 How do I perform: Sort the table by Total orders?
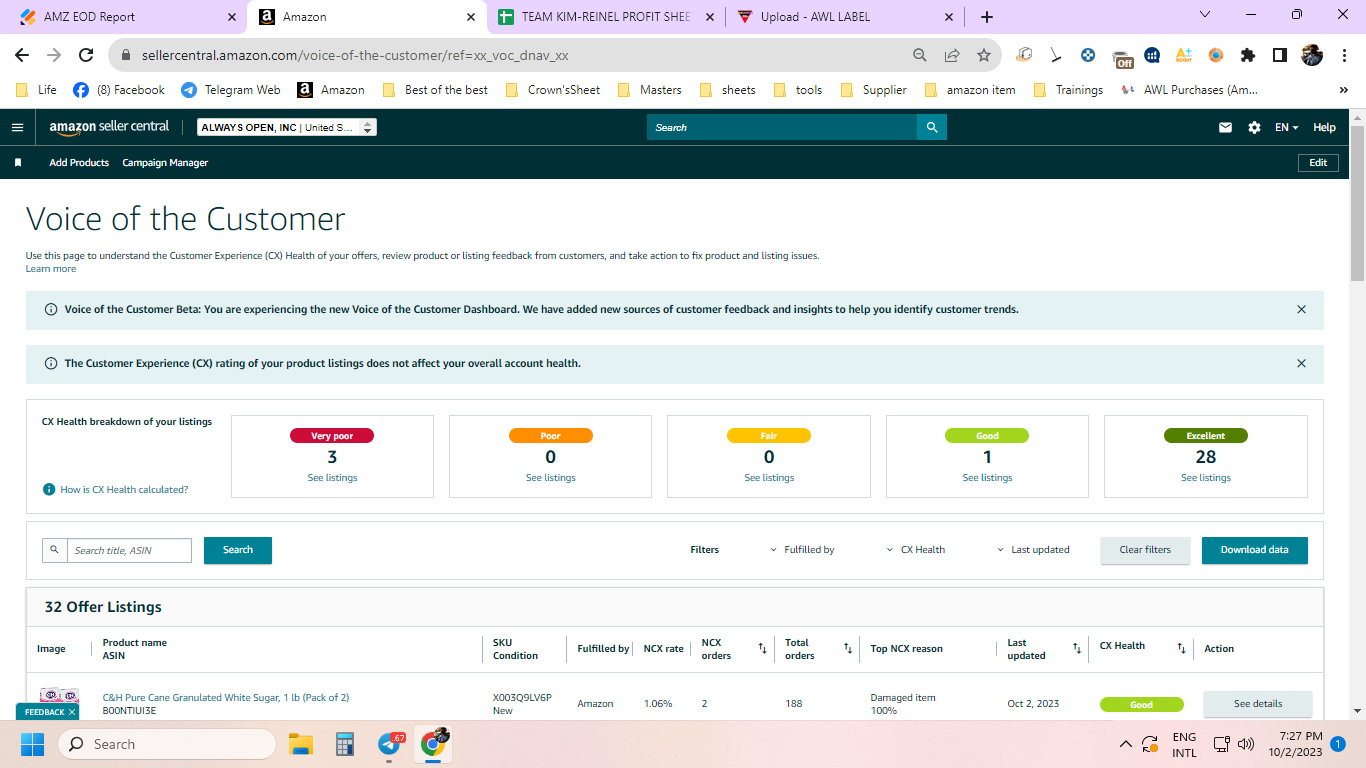tap(848, 649)
